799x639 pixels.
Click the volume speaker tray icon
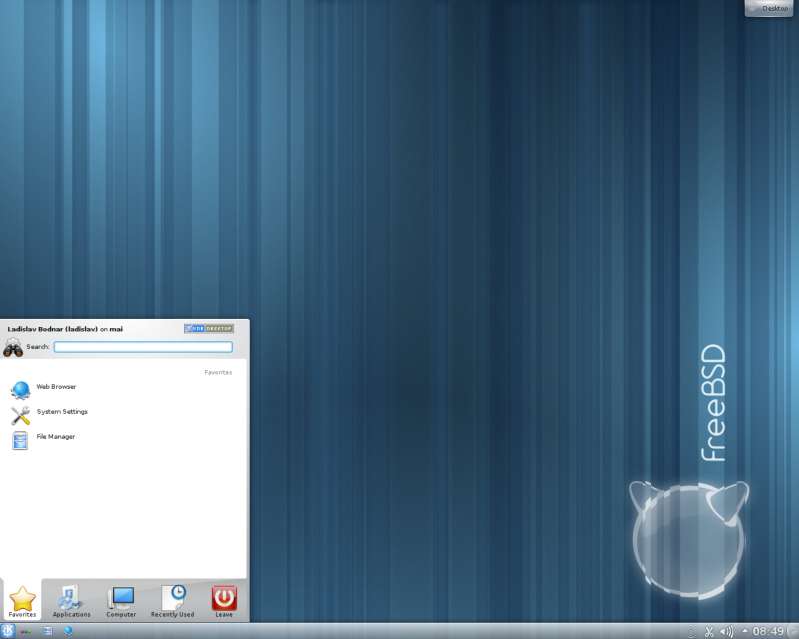tap(727, 631)
